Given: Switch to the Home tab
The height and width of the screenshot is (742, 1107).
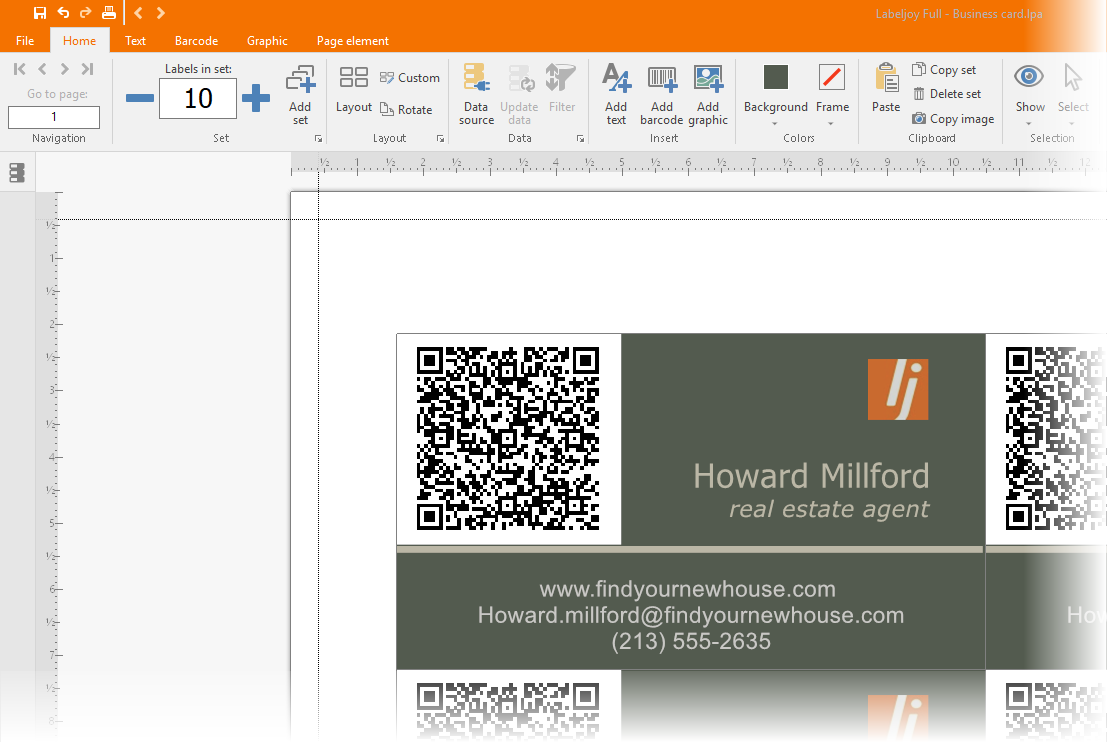Looking at the screenshot, I should click(x=79, y=41).
